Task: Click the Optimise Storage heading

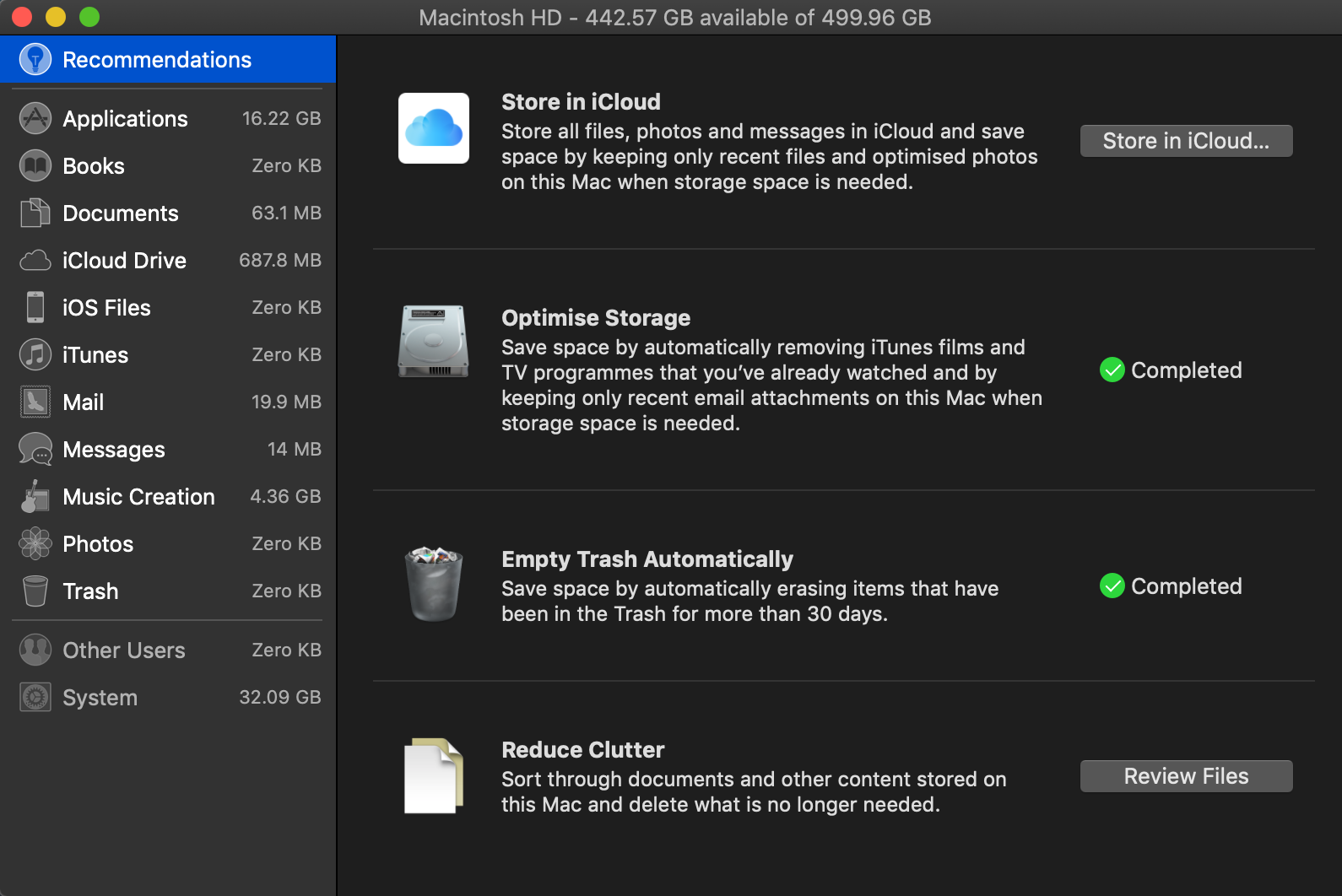Action: (x=596, y=318)
